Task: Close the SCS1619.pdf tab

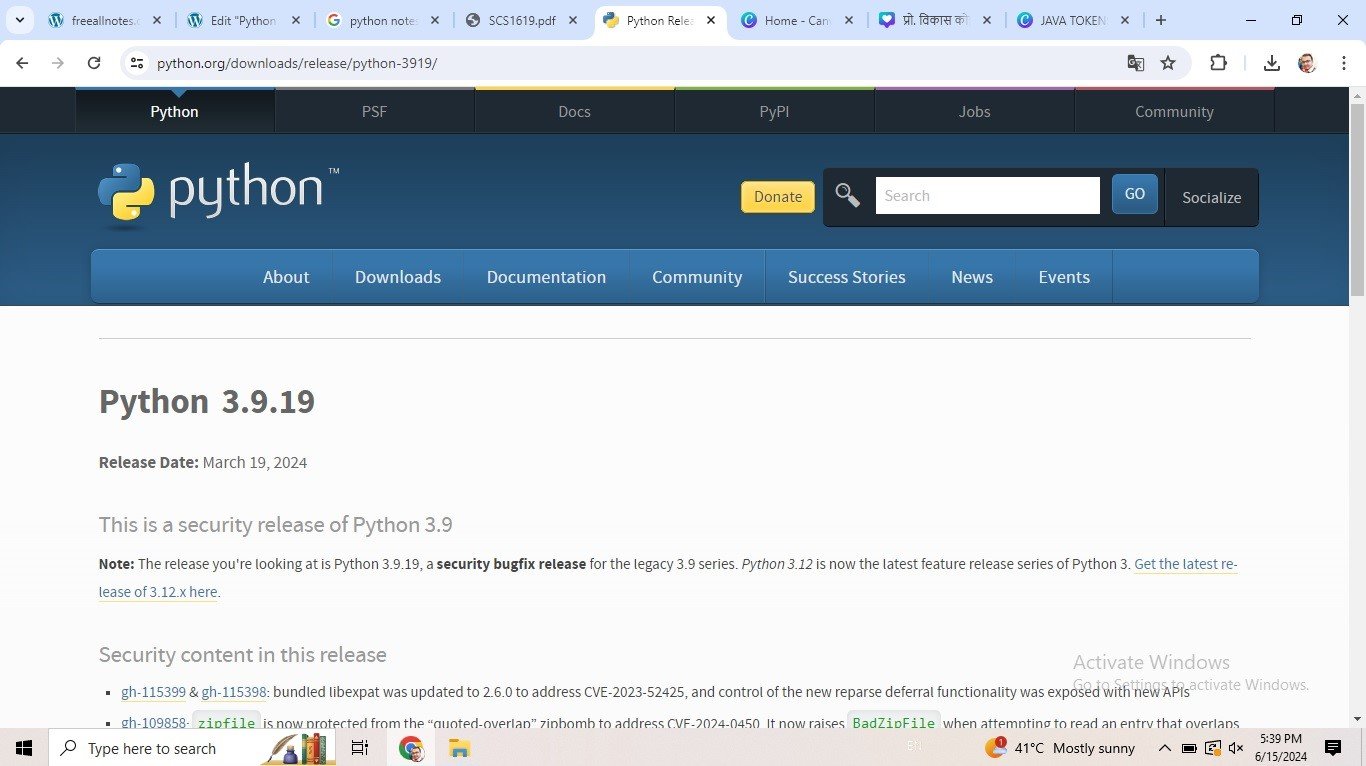Action: pos(573,20)
